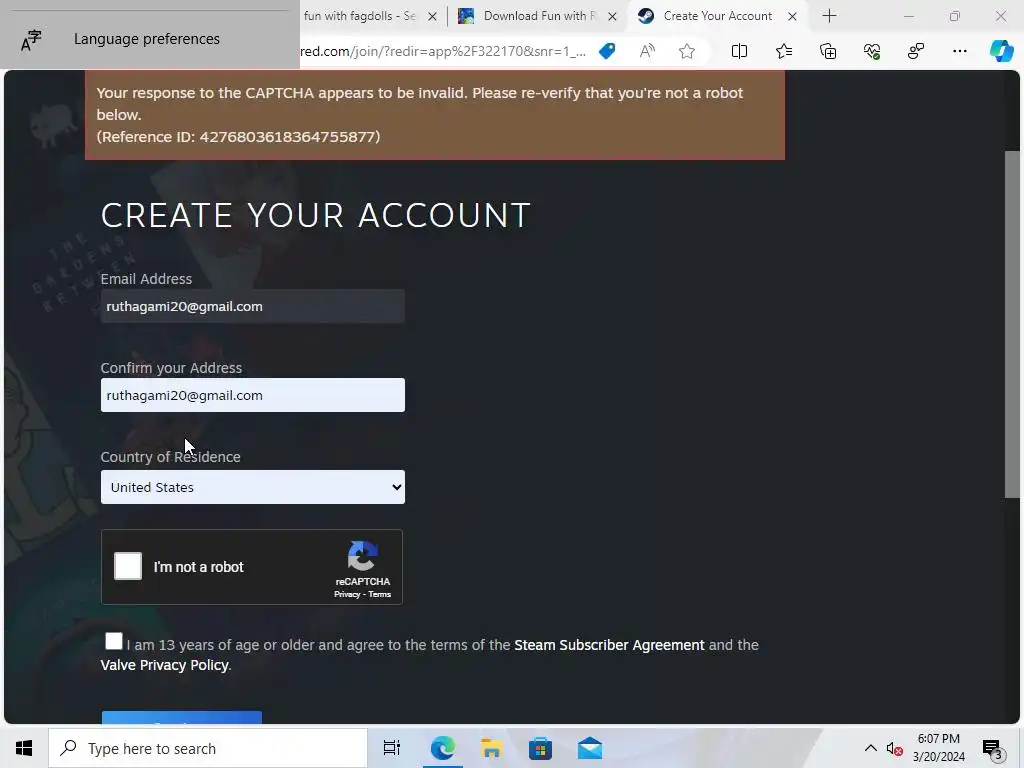Activate Read aloud icon in address bar
Image resolution: width=1024 pixels, height=768 pixels.
pos(647,51)
